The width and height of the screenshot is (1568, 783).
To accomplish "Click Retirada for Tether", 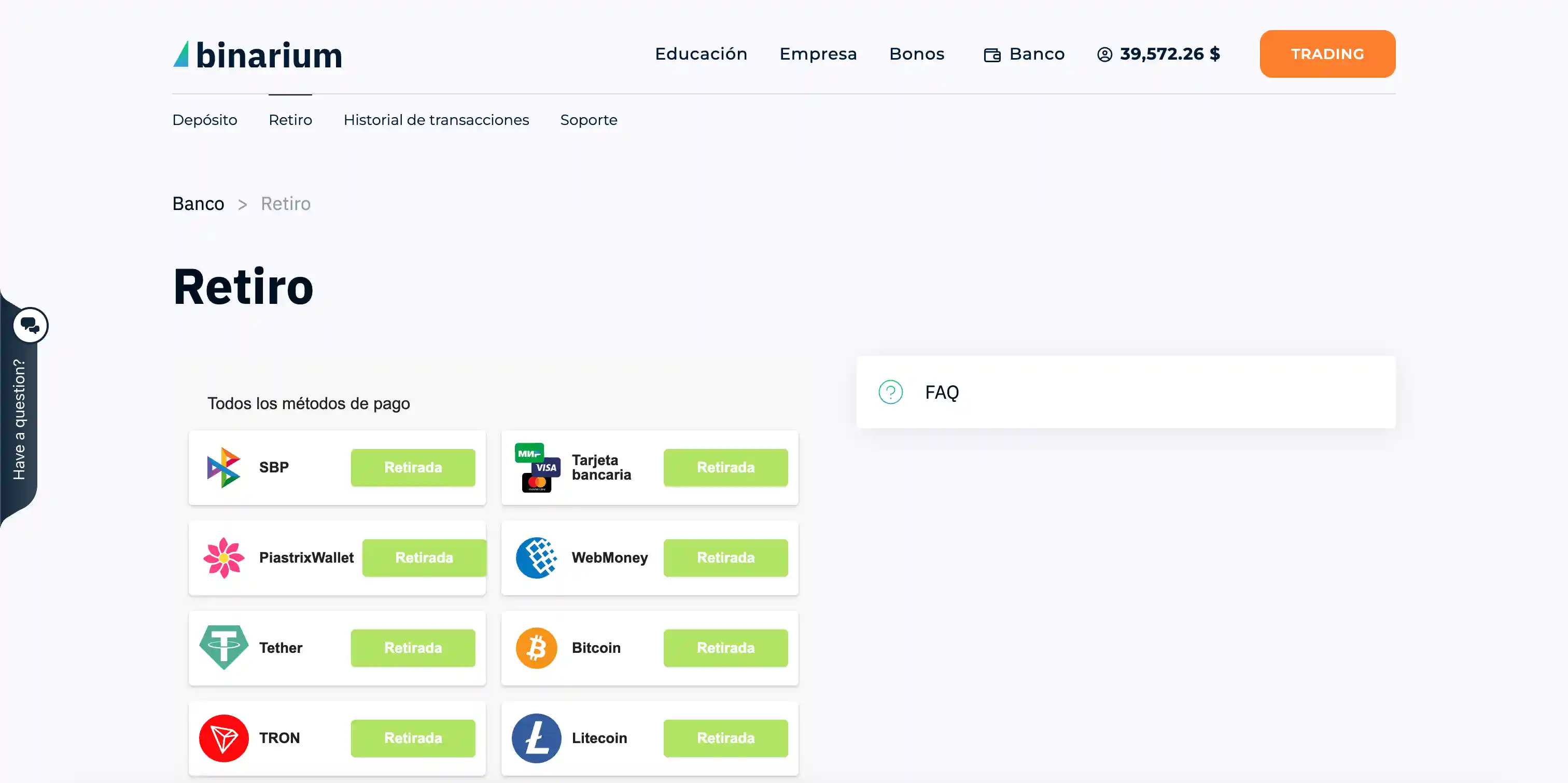I will (x=413, y=648).
